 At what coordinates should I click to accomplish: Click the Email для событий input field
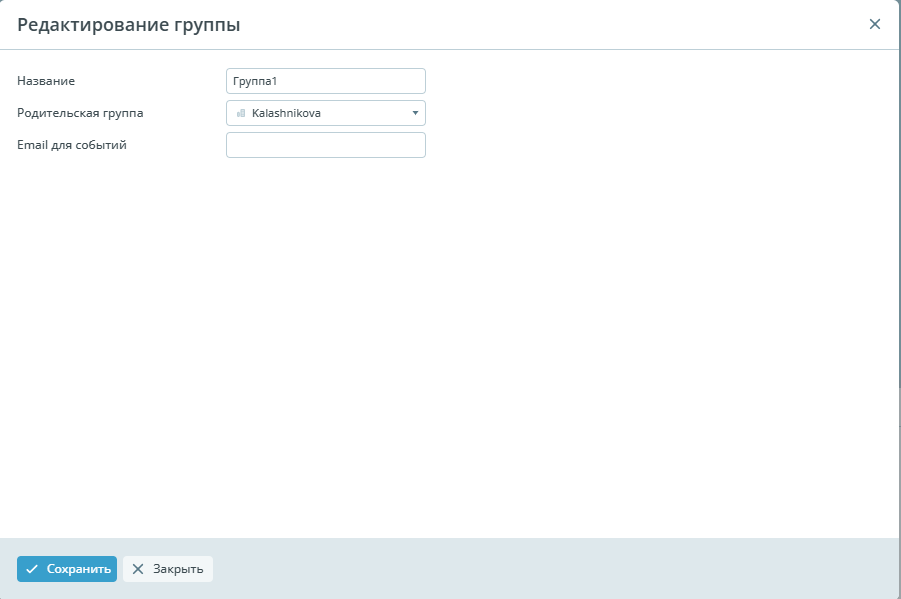tap(325, 145)
